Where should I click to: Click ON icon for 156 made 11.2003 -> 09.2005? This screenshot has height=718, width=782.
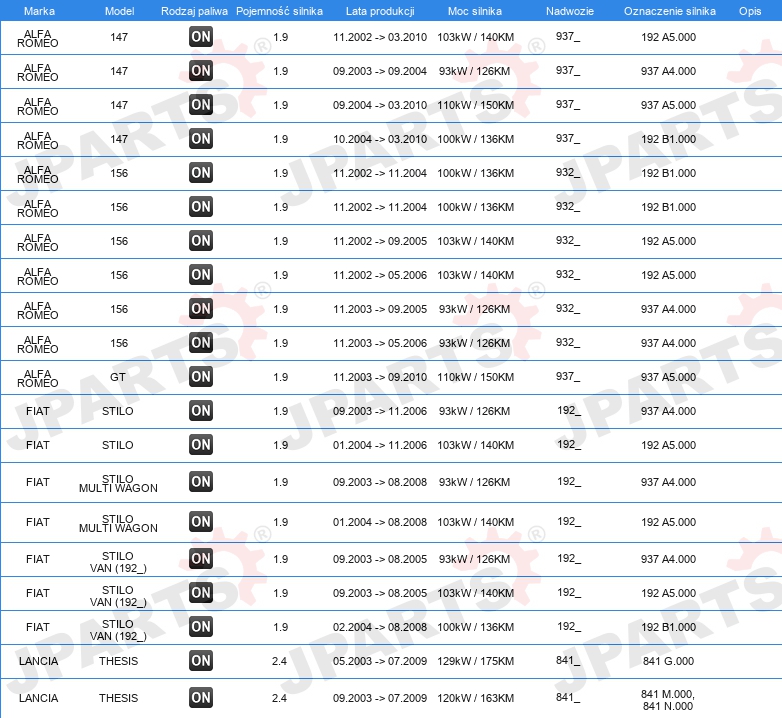click(201, 308)
